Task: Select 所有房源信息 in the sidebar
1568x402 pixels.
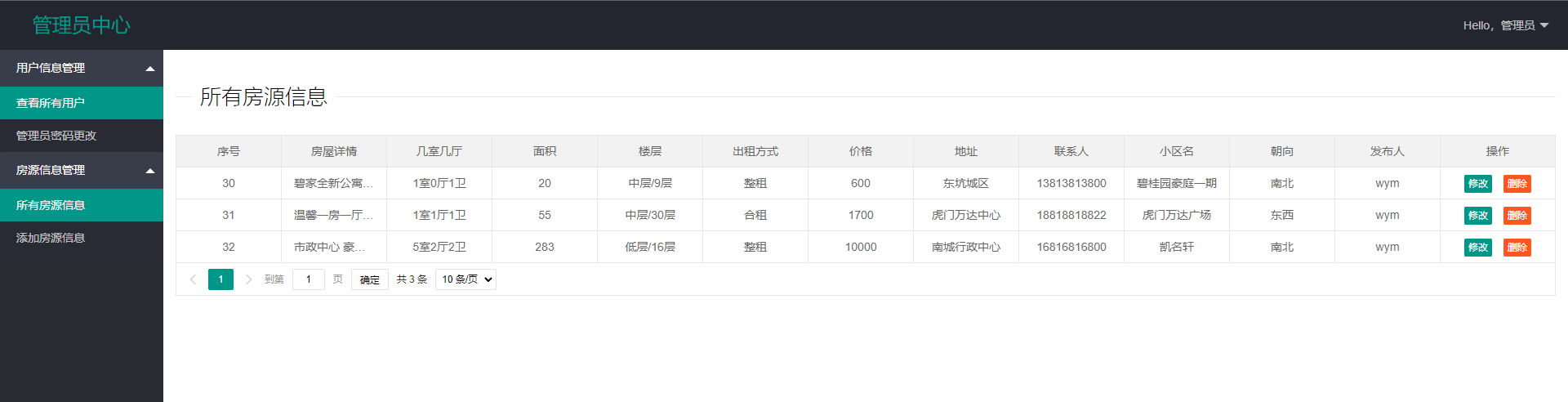Action: (82, 205)
